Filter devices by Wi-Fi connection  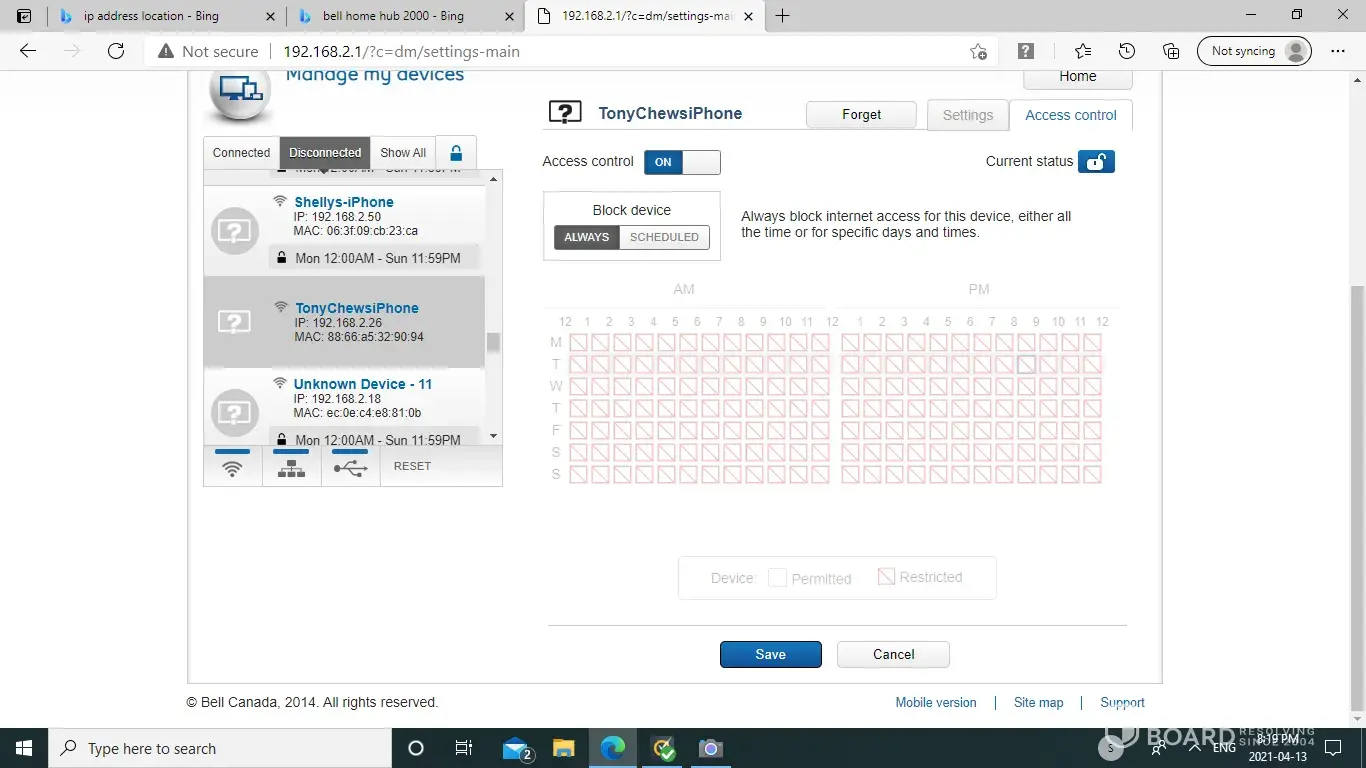point(233,465)
